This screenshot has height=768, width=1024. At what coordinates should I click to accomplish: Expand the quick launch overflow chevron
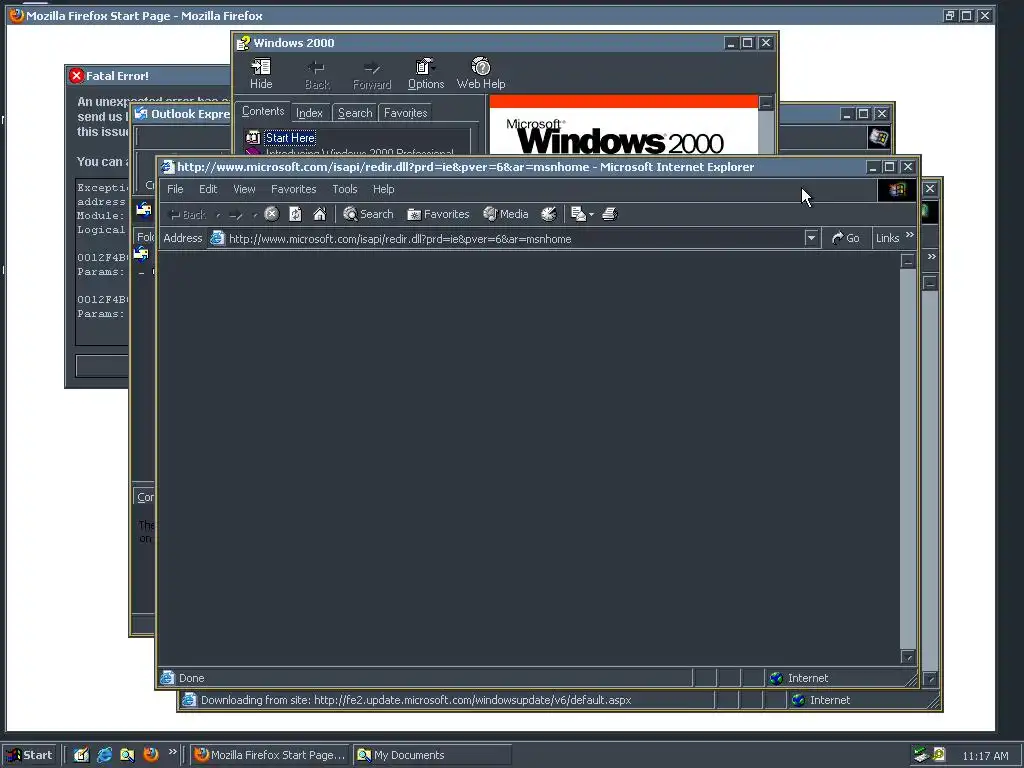click(172, 752)
